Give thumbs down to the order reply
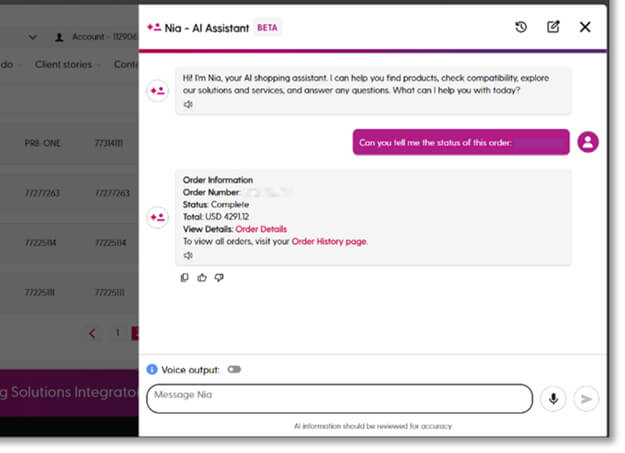 pyautogui.click(x=219, y=278)
